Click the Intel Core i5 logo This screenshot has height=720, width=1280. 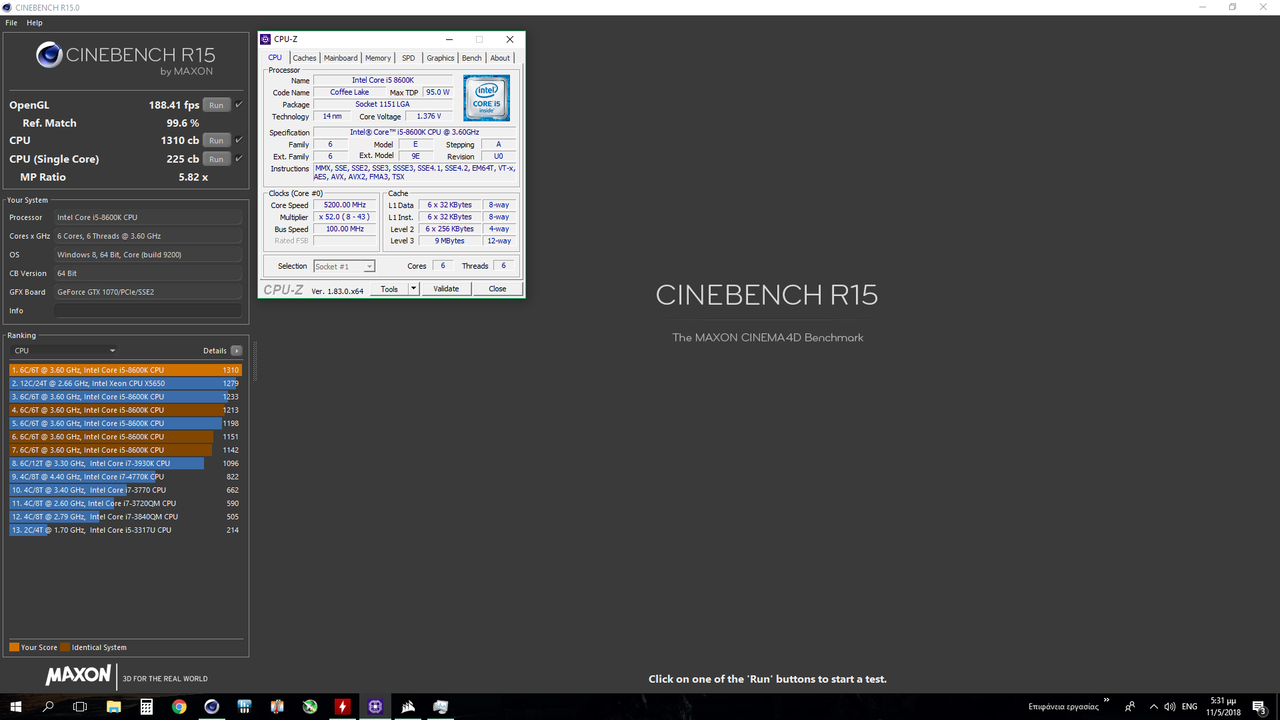(x=486, y=97)
